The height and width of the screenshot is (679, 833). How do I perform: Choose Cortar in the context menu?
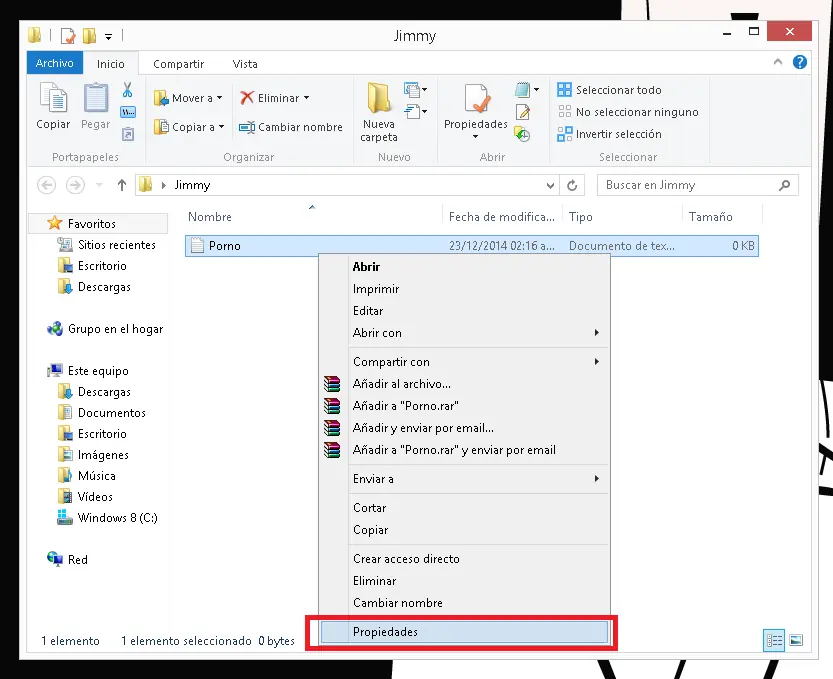tap(464, 508)
